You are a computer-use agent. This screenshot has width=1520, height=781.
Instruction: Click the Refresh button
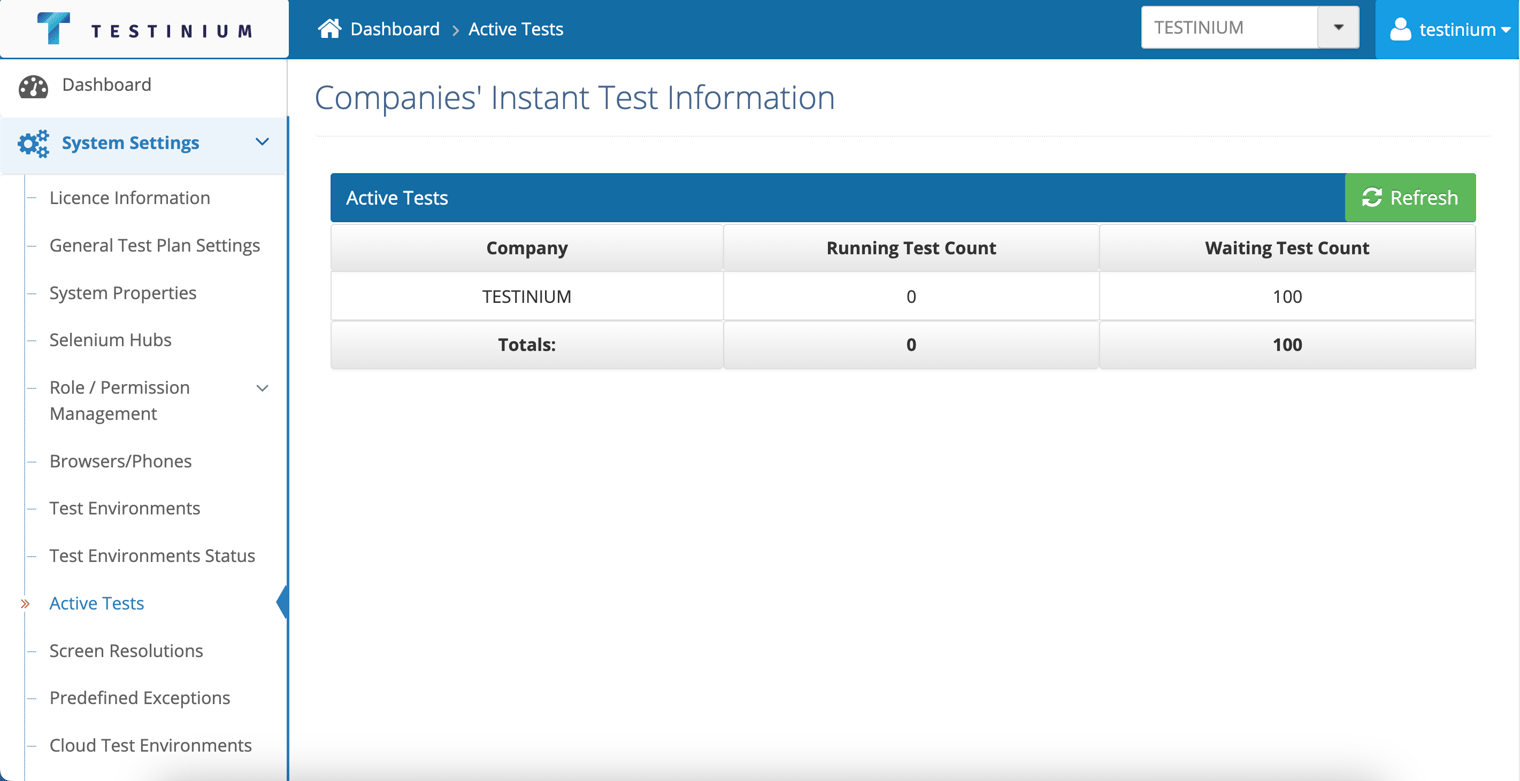pos(1410,198)
